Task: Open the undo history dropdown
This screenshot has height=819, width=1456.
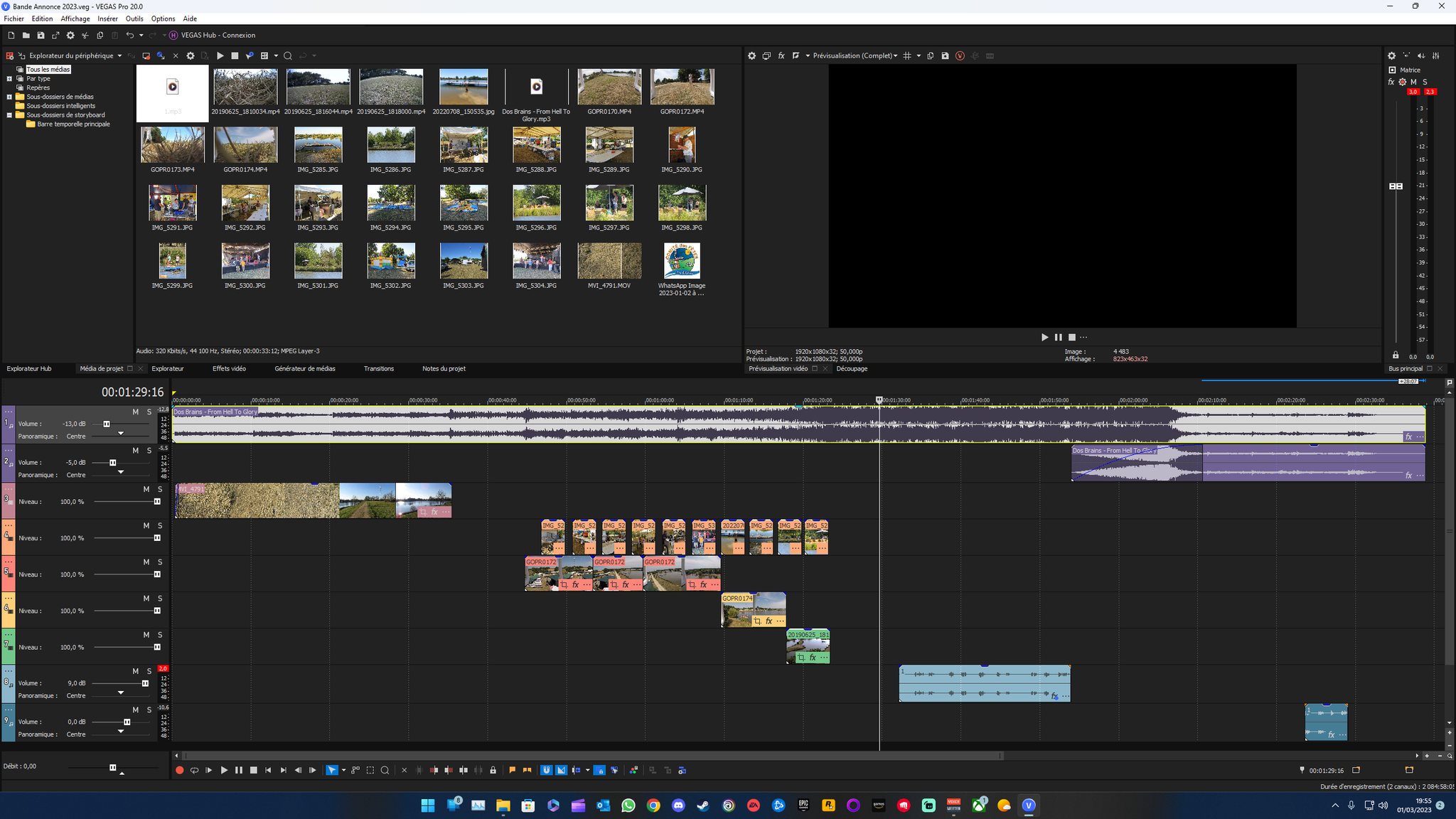Action: click(x=141, y=35)
